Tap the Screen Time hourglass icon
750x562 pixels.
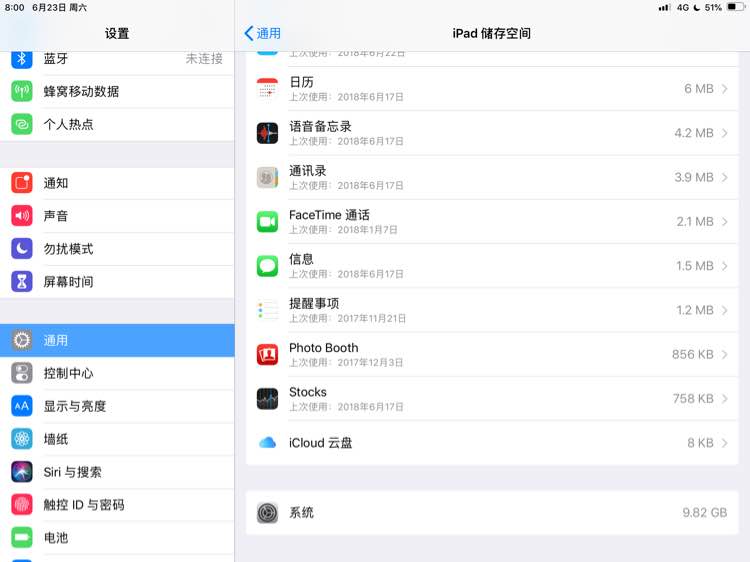[22, 282]
